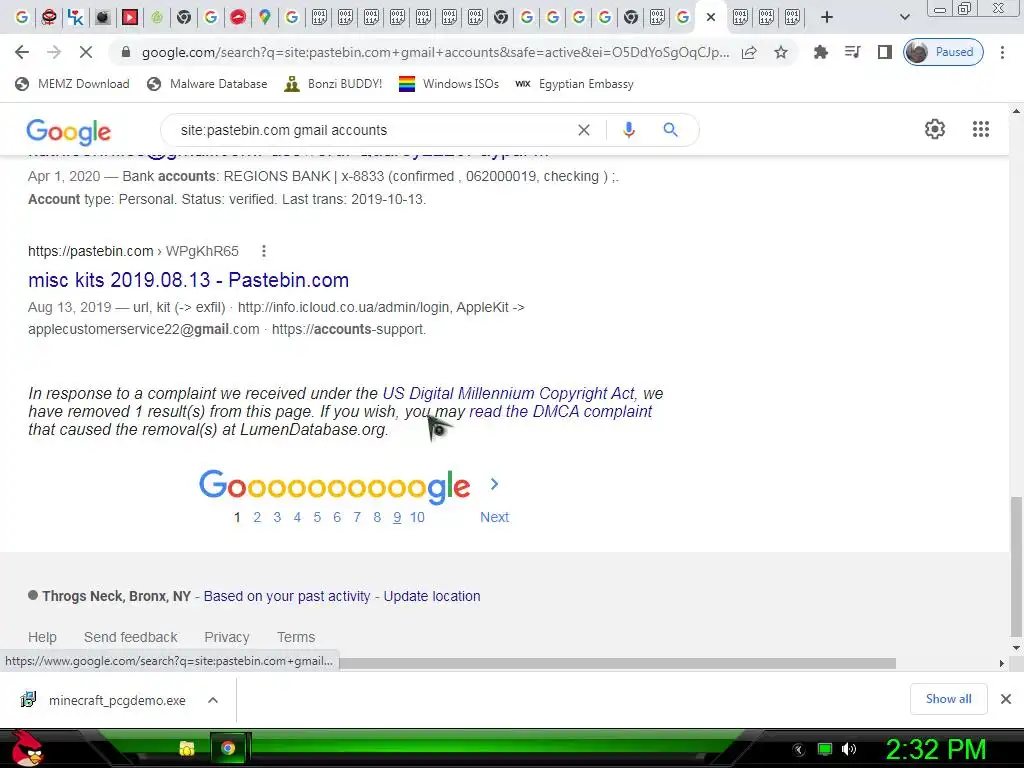Show all downloads
This screenshot has height=768, width=1024.
click(948, 699)
